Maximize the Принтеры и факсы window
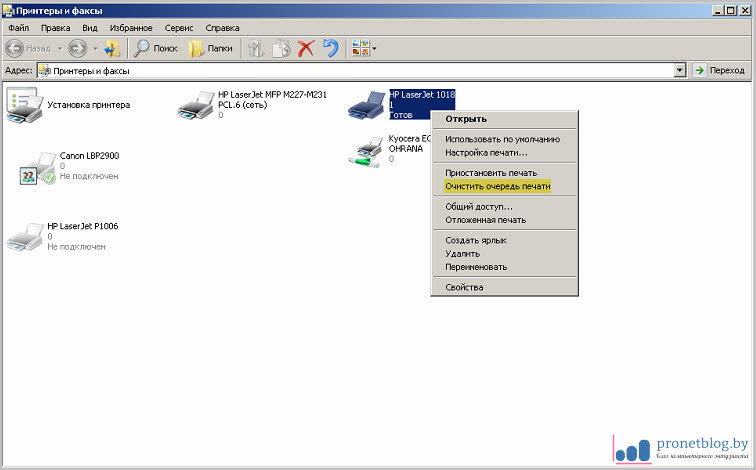The image size is (756, 470). click(x=730, y=10)
